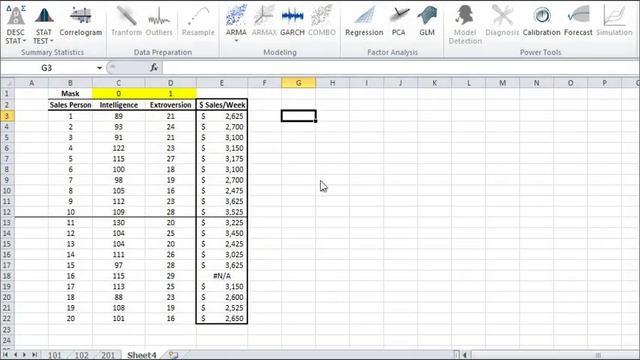Select the Extroversion header cell

[171, 105]
